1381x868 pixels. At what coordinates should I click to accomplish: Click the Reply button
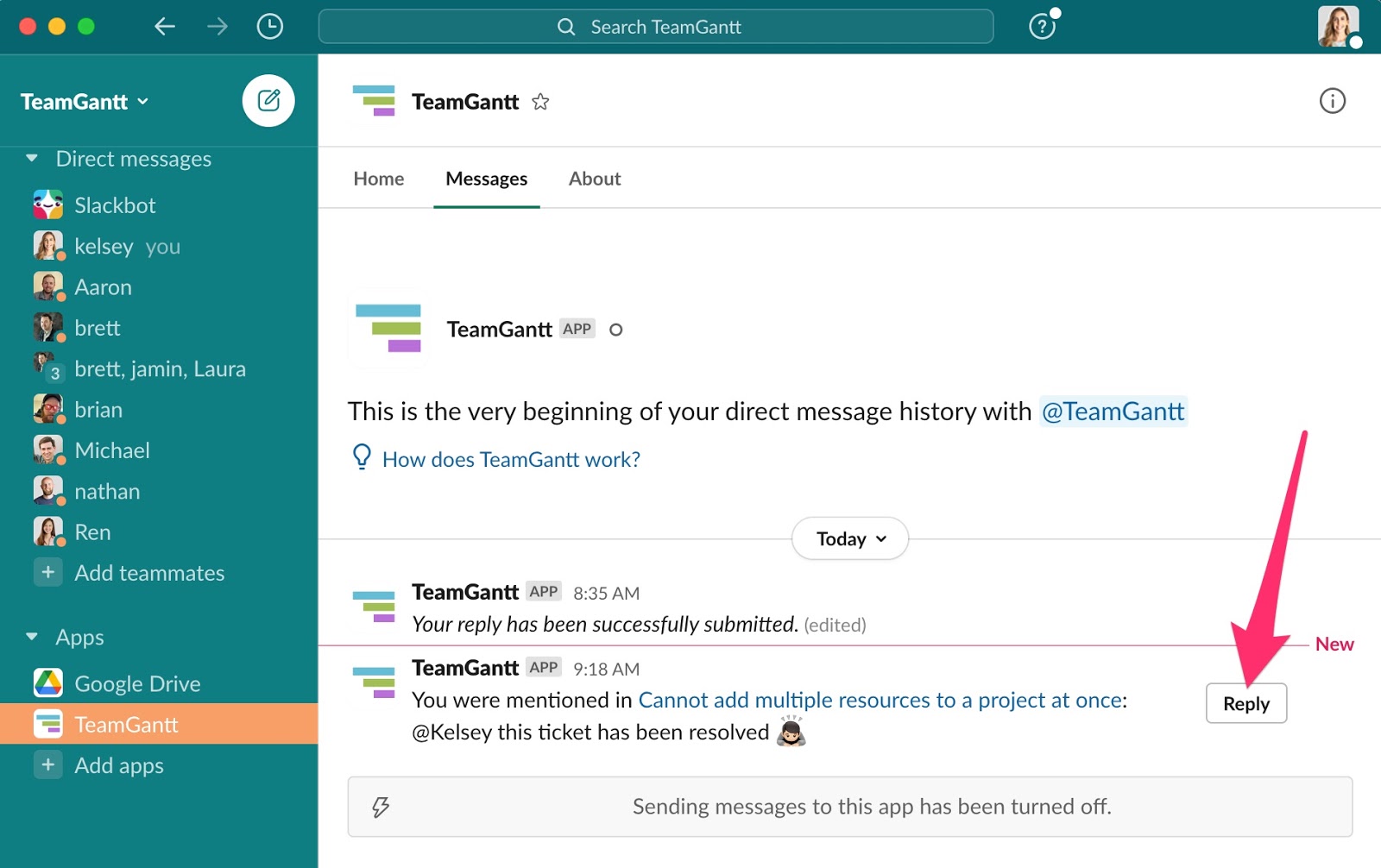pos(1245,703)
